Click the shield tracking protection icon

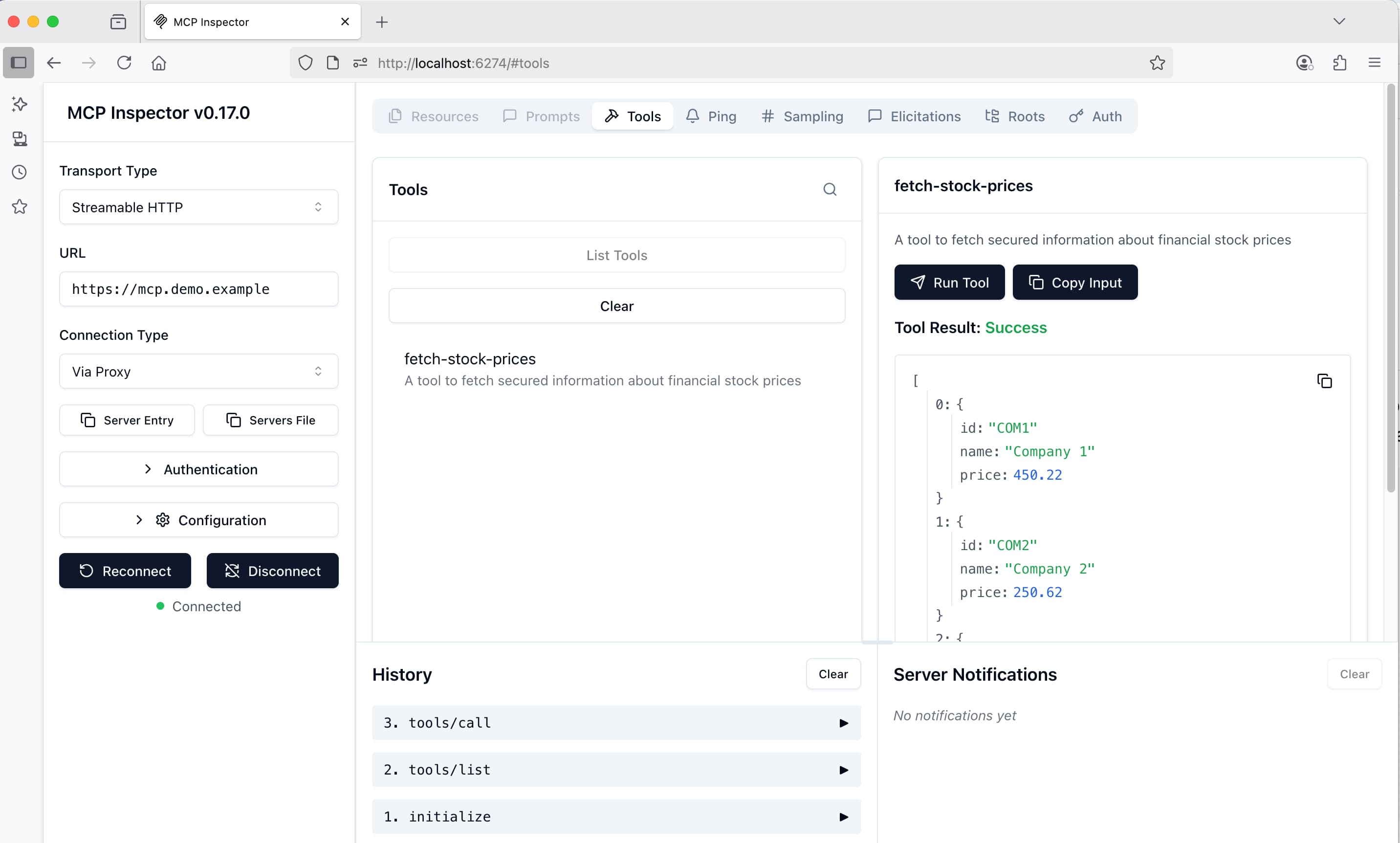click(306, 63)
